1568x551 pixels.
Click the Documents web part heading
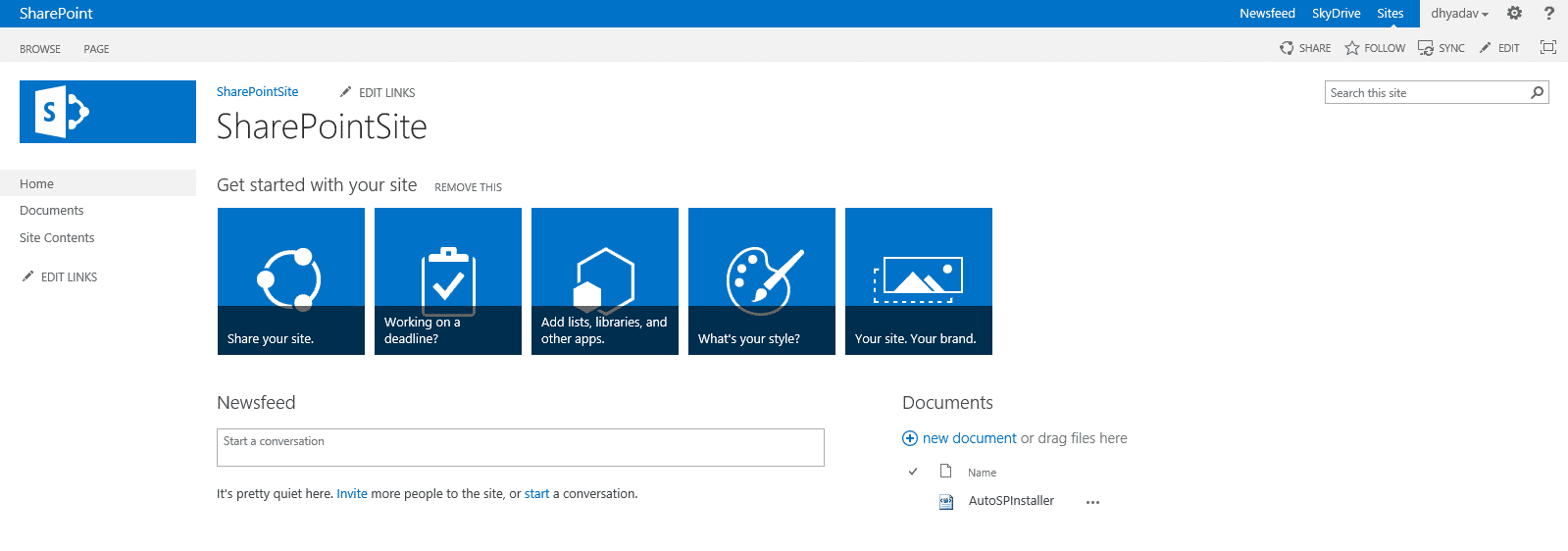pyautogui.click(x=947, y=403)
